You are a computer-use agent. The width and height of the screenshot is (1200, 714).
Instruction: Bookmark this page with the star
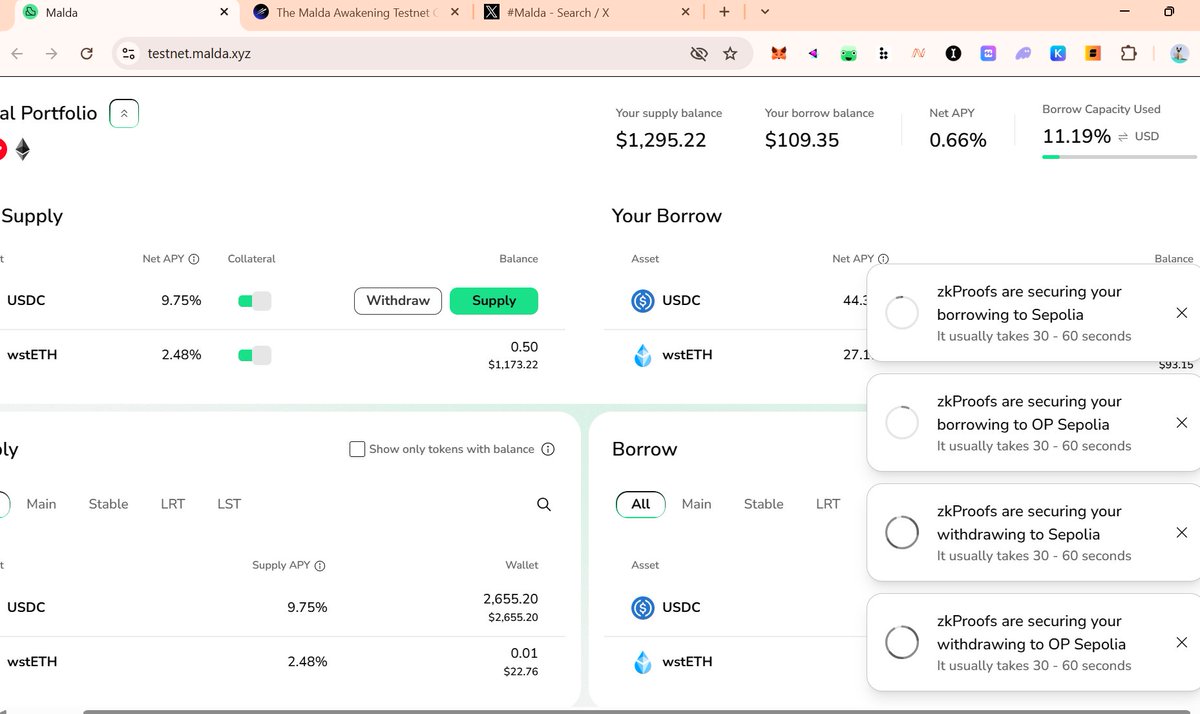[x=730, y=54]
